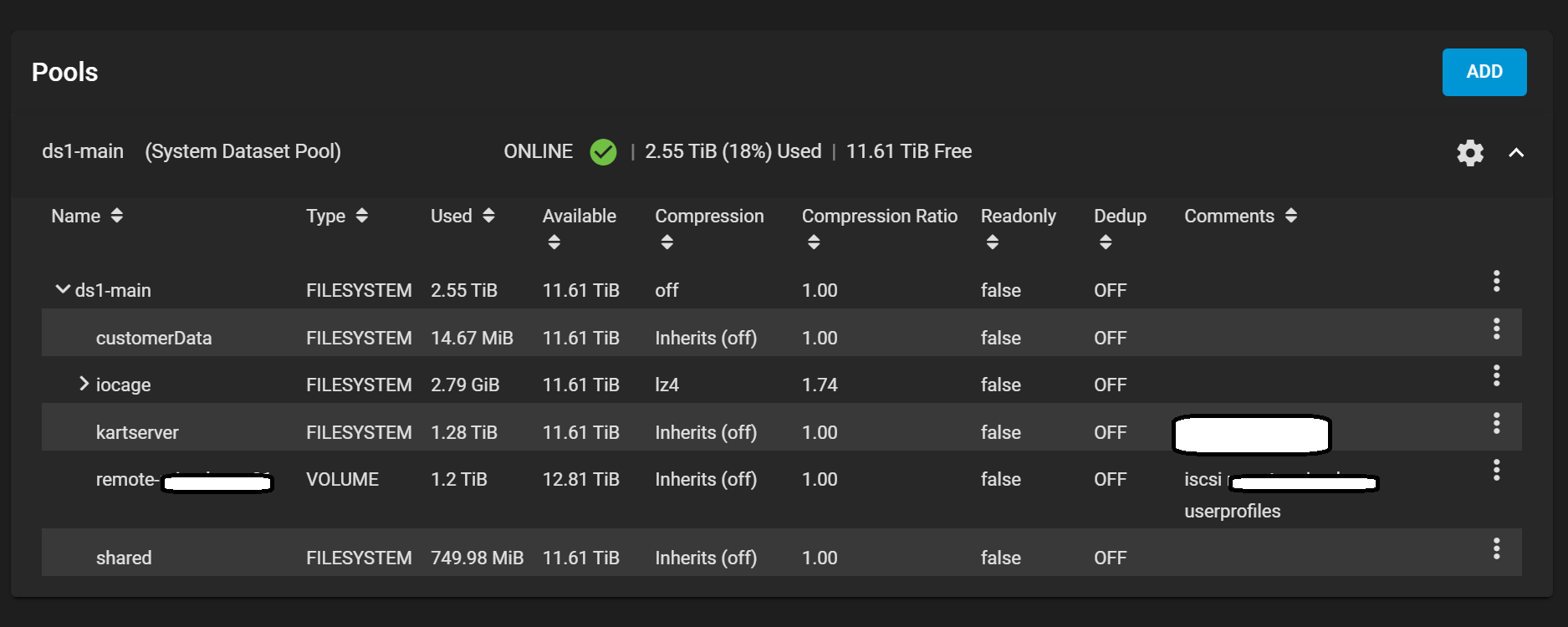Open the ds1-main pool settings gear

(1469, 152)
